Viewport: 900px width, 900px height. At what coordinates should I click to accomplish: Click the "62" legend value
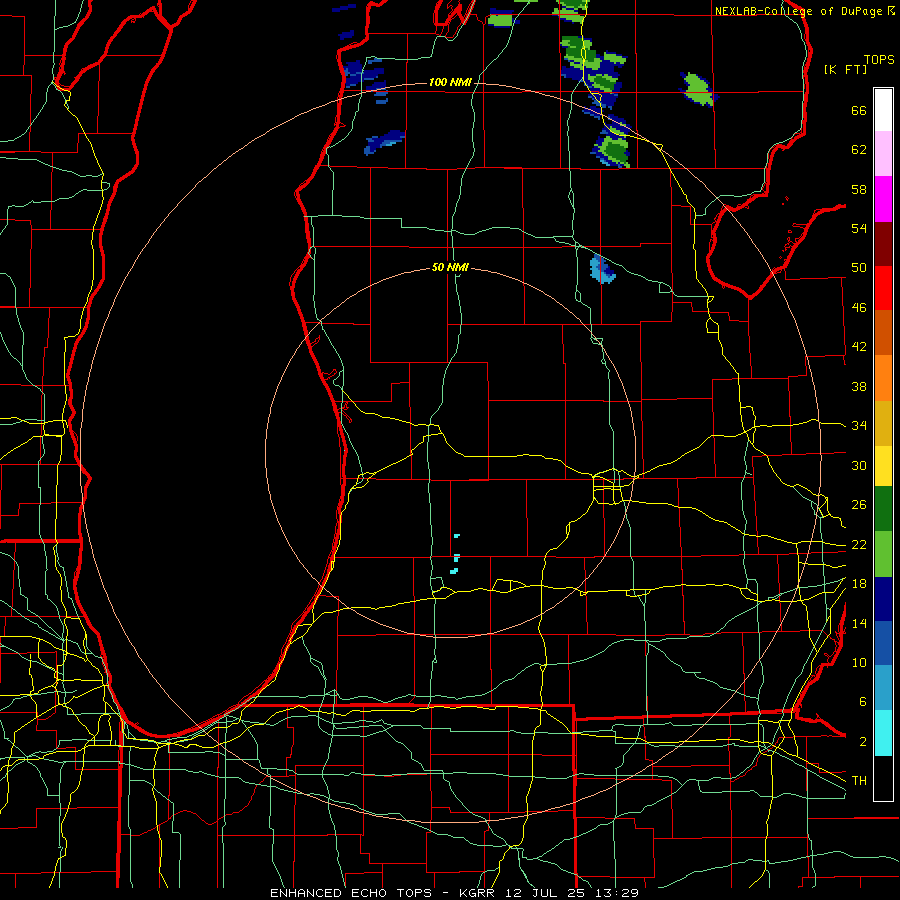tap(859, 150)
